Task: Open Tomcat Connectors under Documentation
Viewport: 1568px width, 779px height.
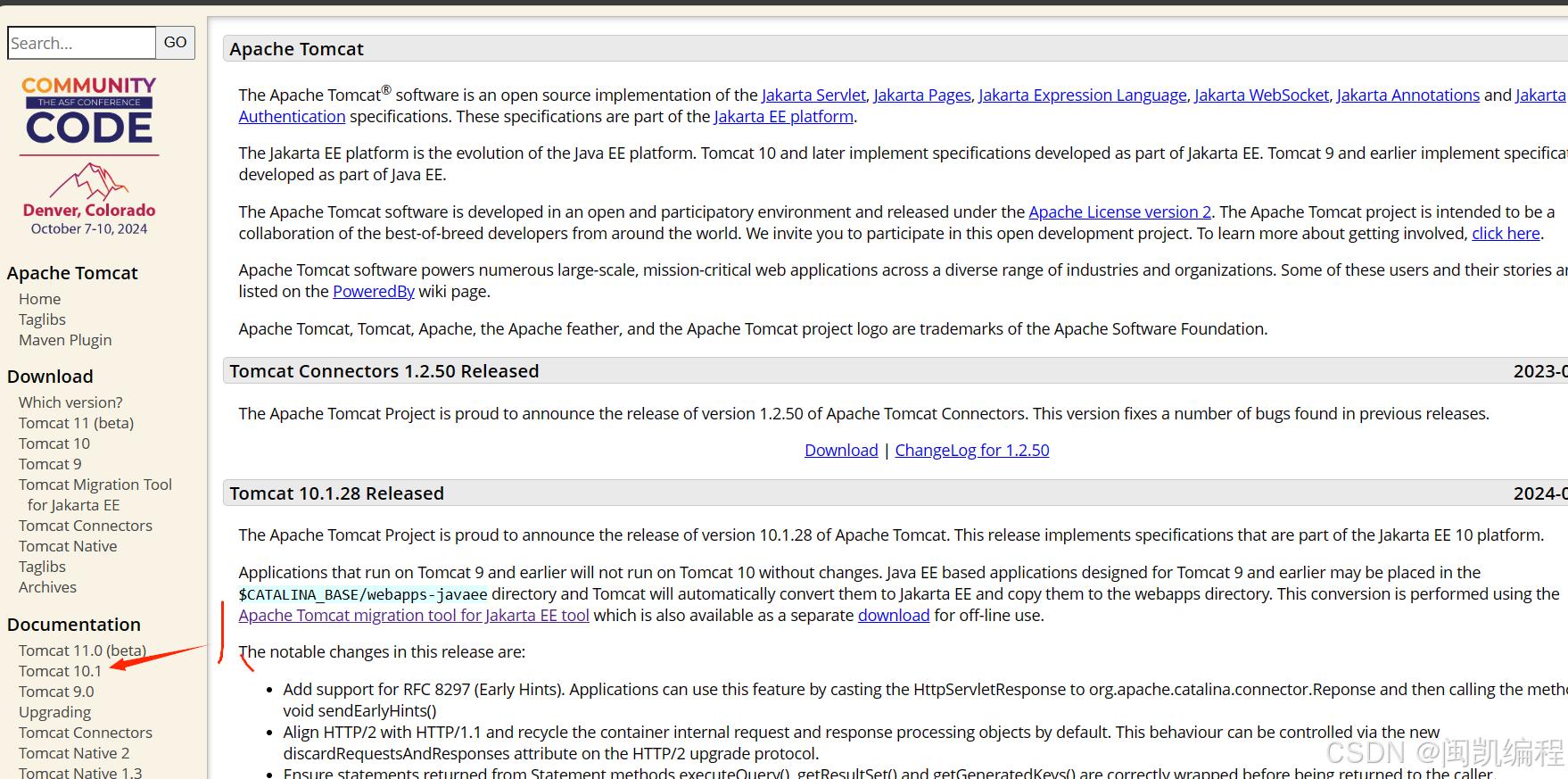Action: click(86, 733)
